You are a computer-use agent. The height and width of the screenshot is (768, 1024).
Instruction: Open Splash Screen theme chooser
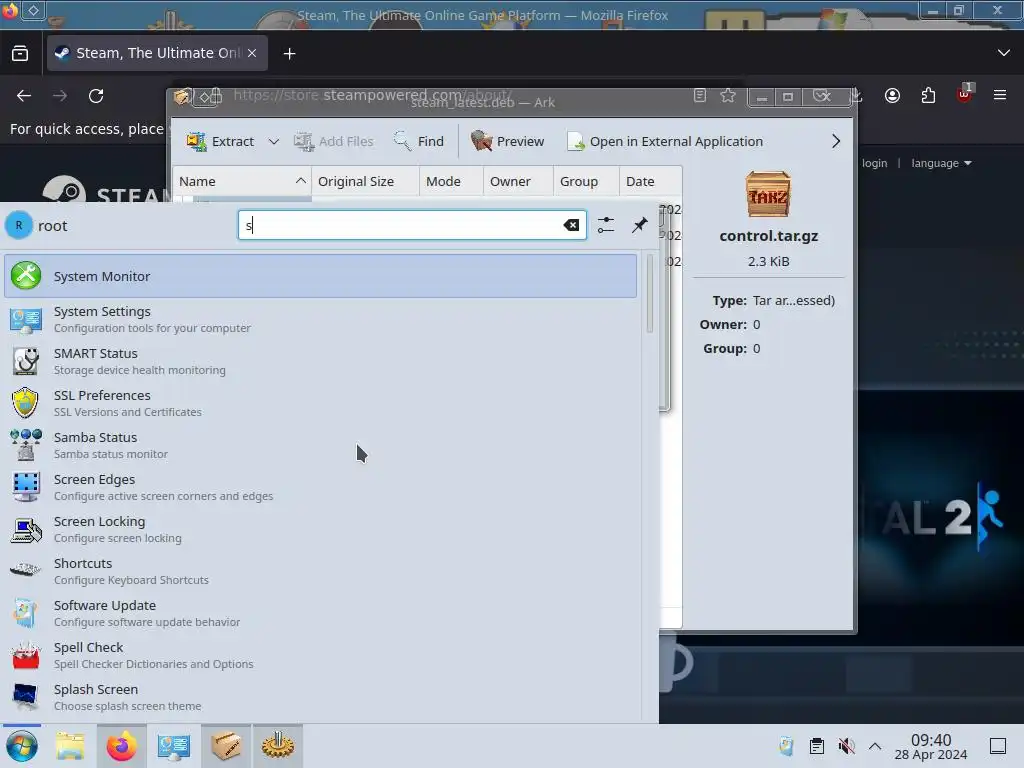[320, 697]
